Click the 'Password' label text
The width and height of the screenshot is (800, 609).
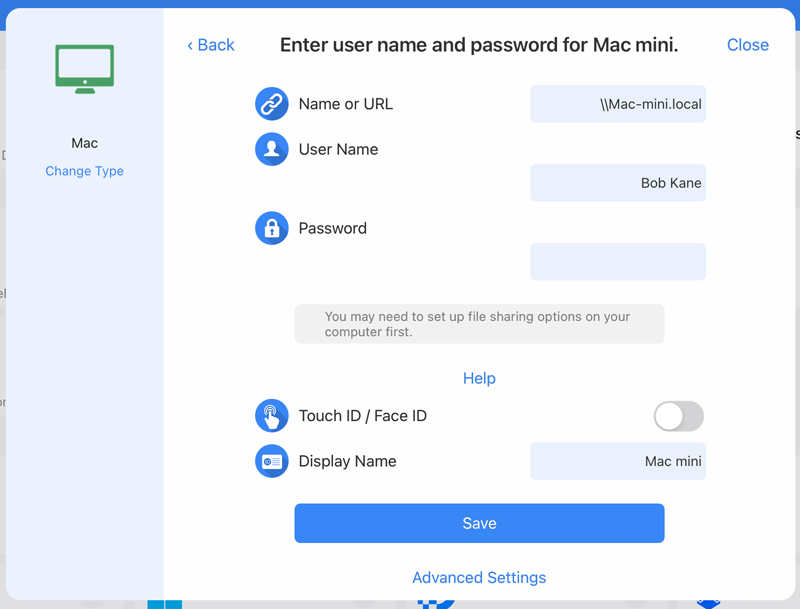coord(333,228)
